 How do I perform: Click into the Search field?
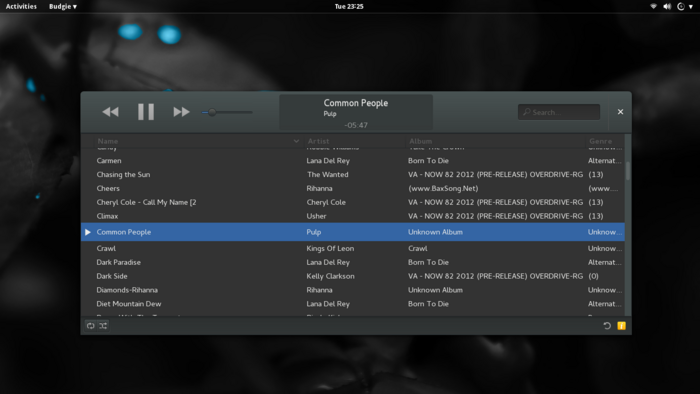point(559,112)
